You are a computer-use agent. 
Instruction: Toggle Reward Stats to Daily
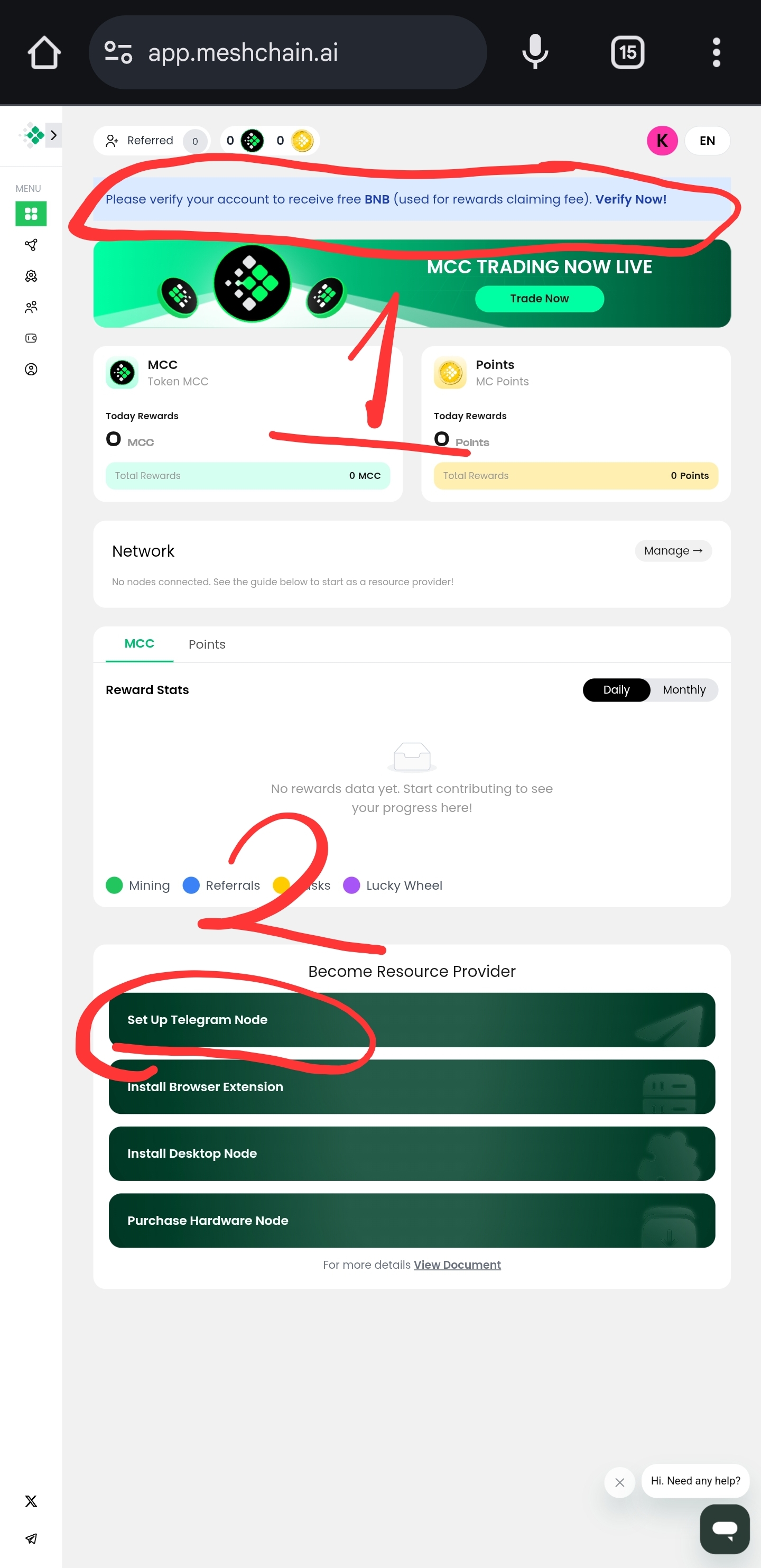(616, 690)
